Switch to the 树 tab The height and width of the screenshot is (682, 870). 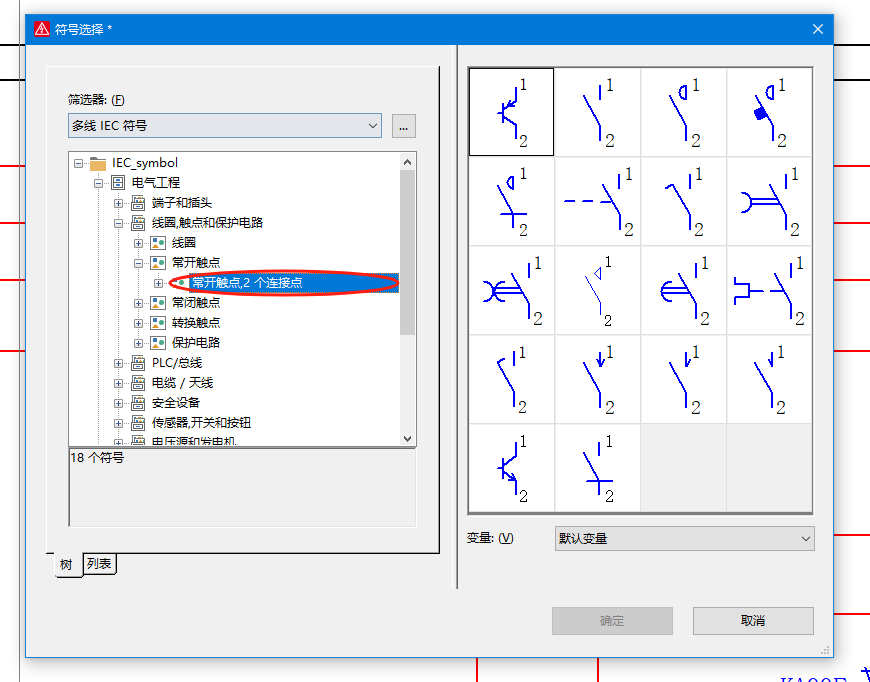(x=67, y=565)
